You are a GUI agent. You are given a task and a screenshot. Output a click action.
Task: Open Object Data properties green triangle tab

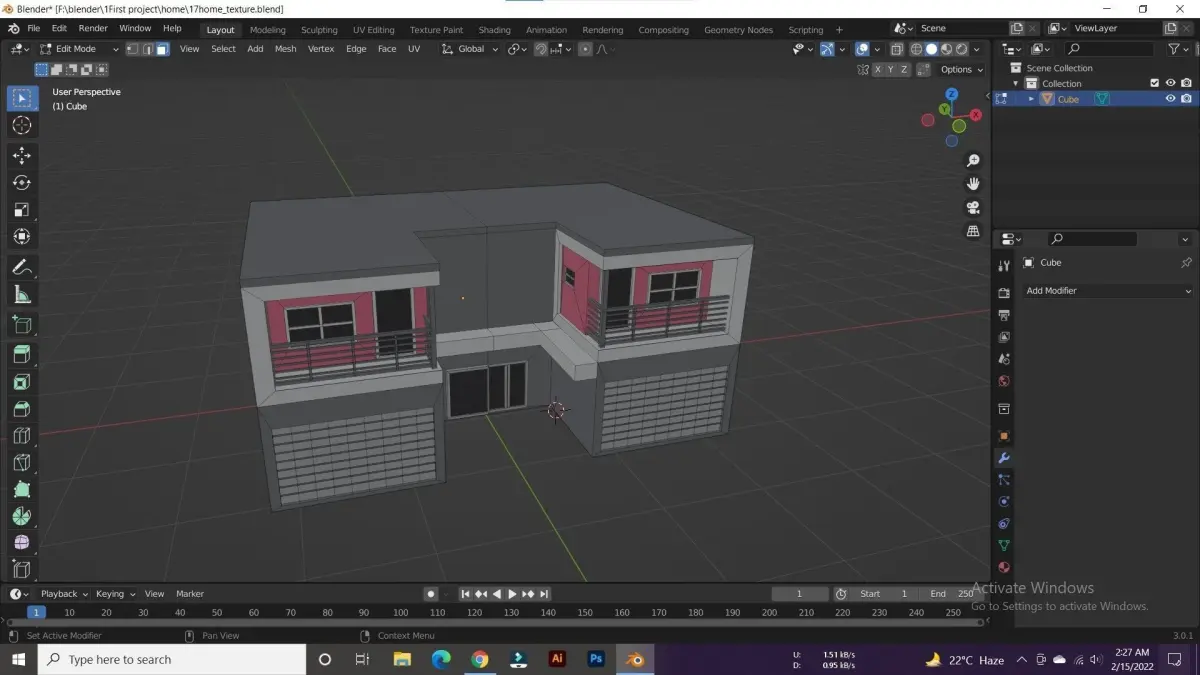(1004, 545)
